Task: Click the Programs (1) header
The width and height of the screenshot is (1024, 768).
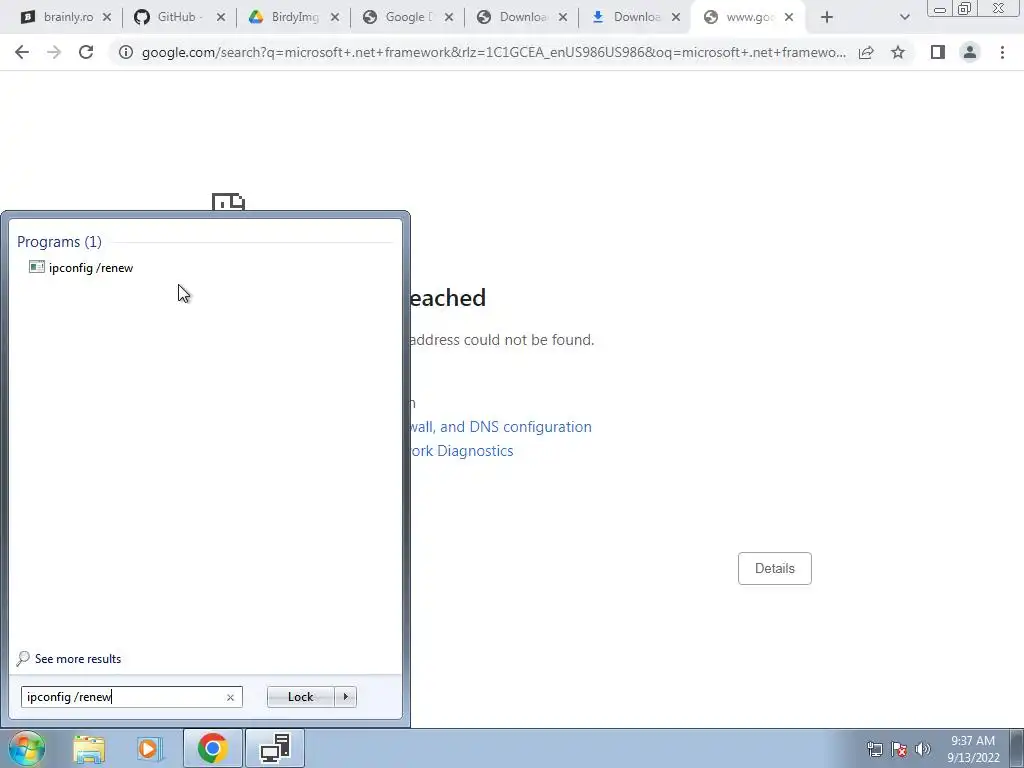Action: [x=59, y=242]
